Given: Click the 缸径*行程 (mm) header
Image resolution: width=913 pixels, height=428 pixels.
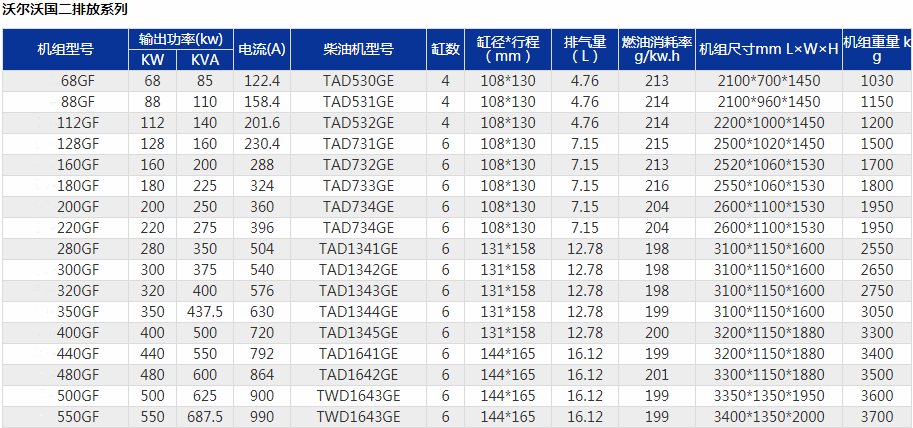Looking at the screenshot, I should pyautogui.click(x=508, y=49).
